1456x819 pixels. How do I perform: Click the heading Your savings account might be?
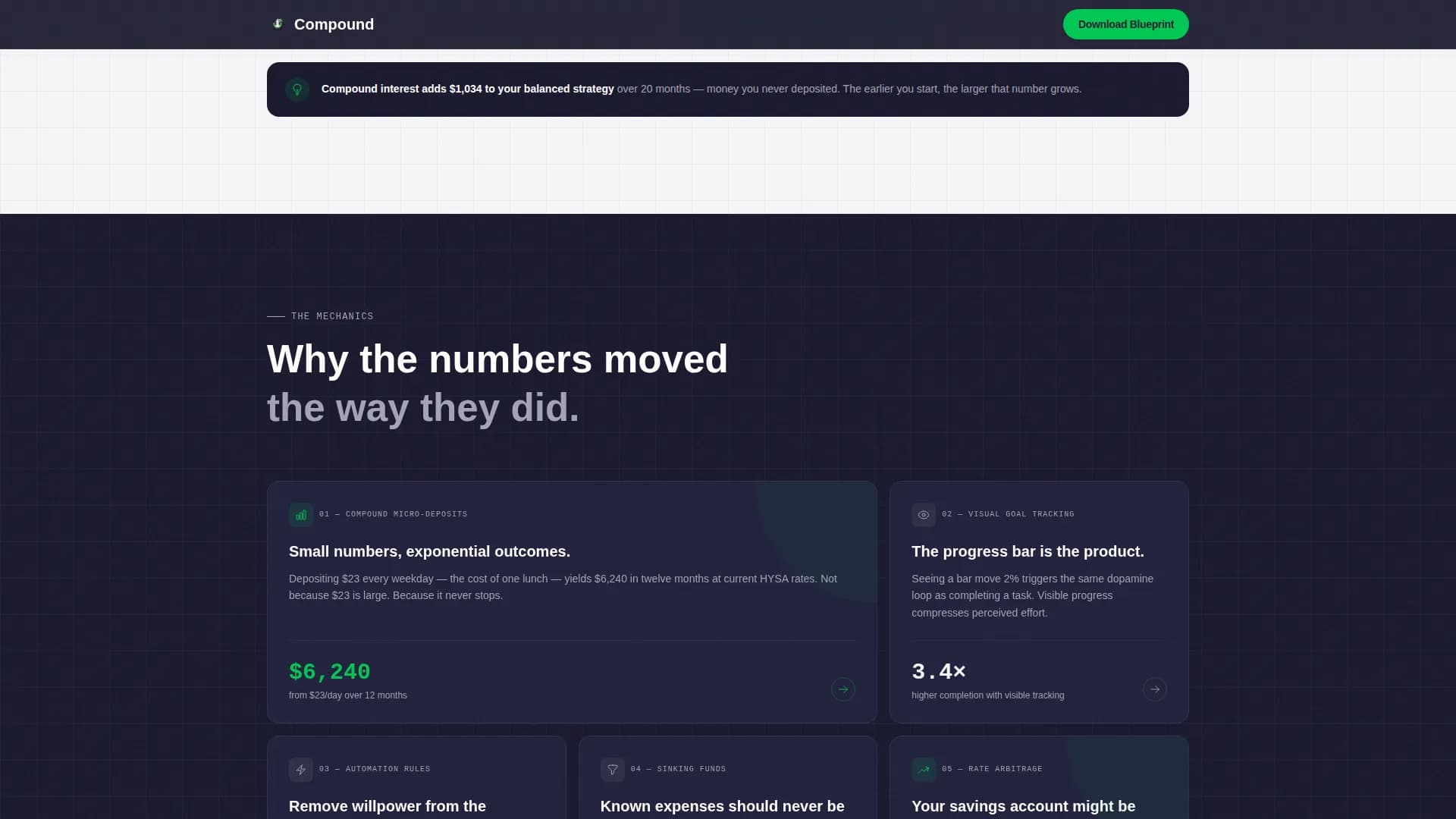1023,806
